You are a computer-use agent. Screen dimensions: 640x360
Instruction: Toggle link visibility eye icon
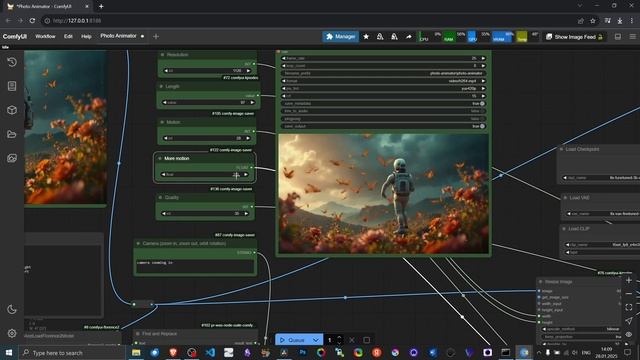[629, 334]
